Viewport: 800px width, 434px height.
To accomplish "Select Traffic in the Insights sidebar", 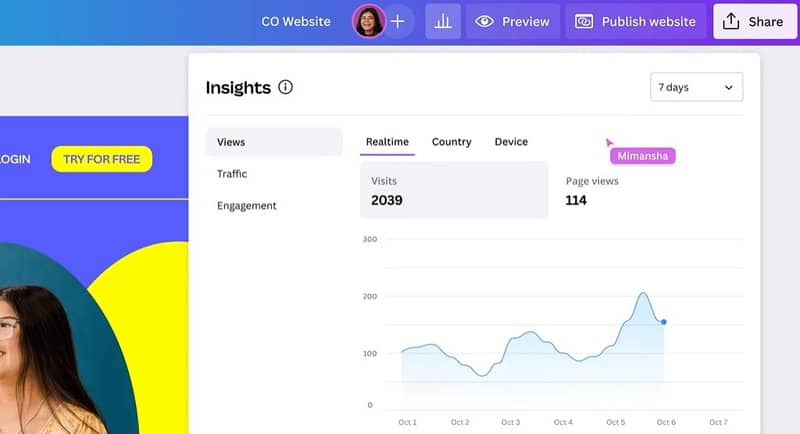I will [232, 174].
